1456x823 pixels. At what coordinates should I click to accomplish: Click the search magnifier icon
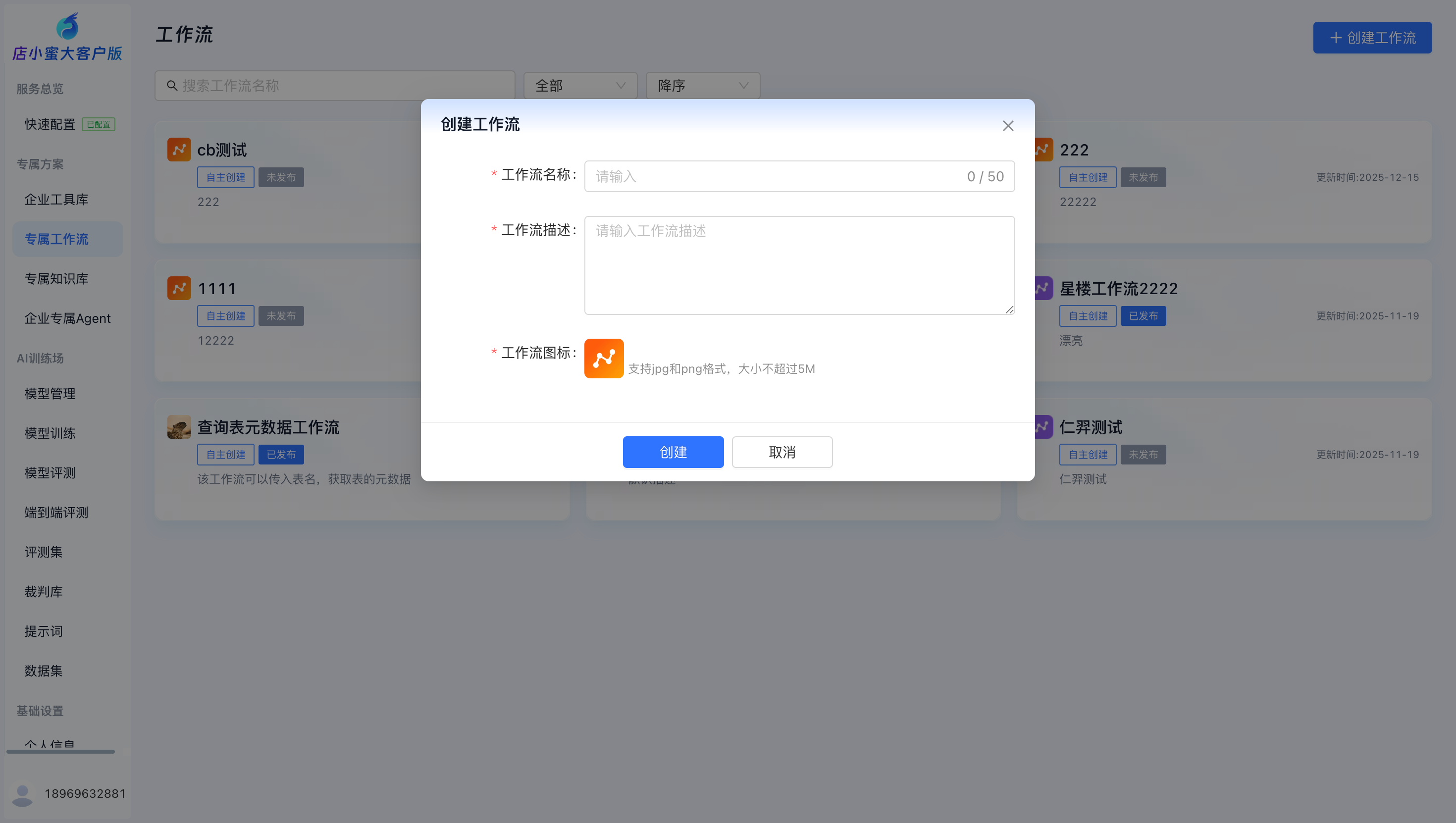(x=172, y=86)
